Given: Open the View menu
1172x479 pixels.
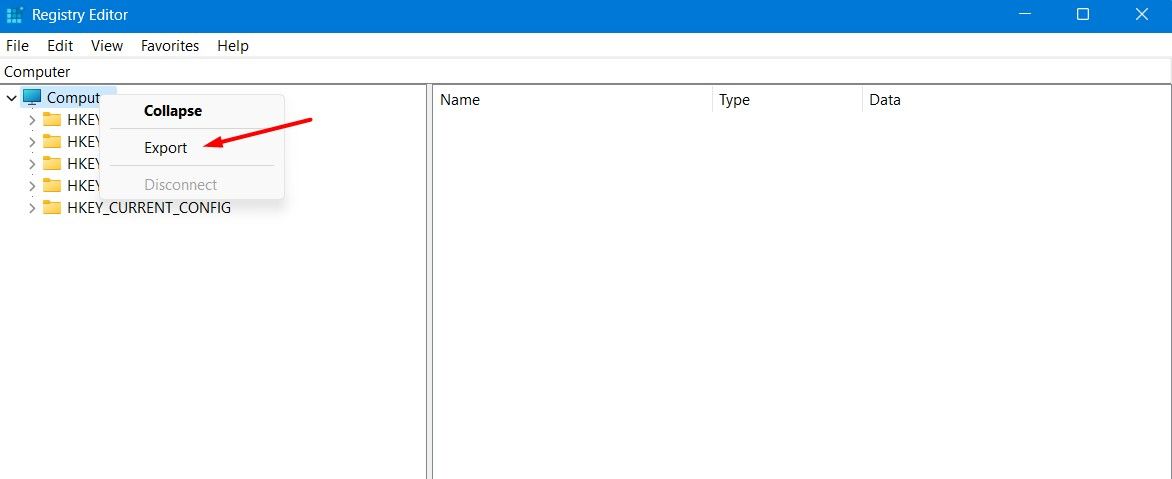Looking at the screenshot, I should click(107, 46).
